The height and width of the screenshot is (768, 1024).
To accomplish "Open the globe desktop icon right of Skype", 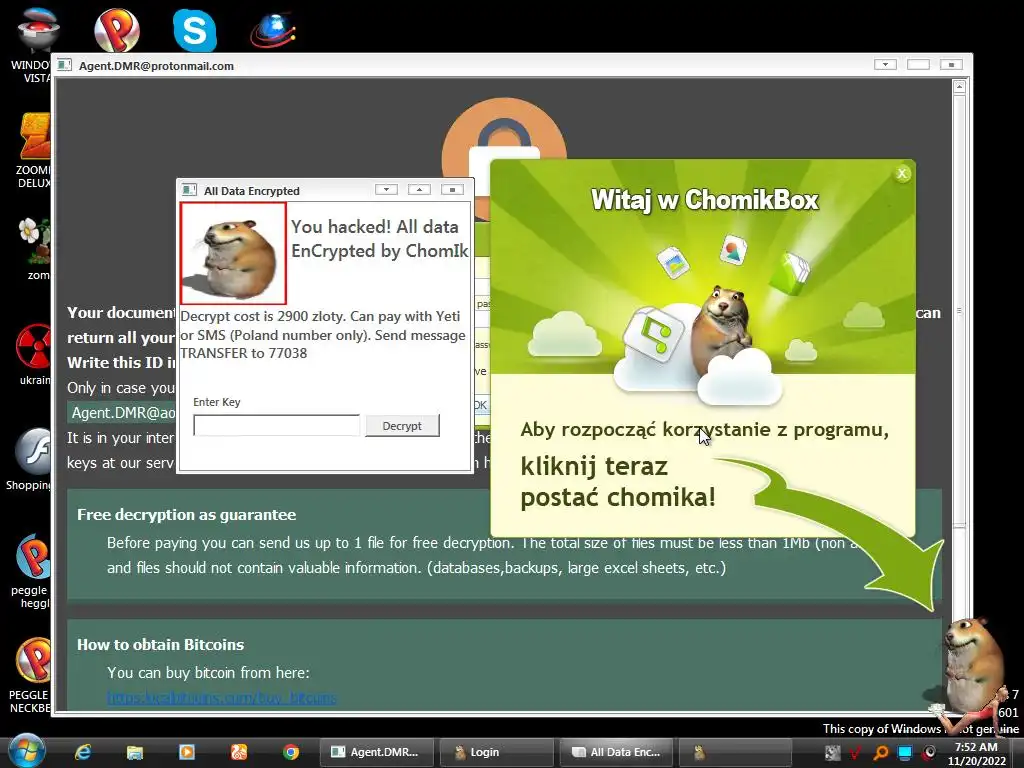I will tap(273, 30).
